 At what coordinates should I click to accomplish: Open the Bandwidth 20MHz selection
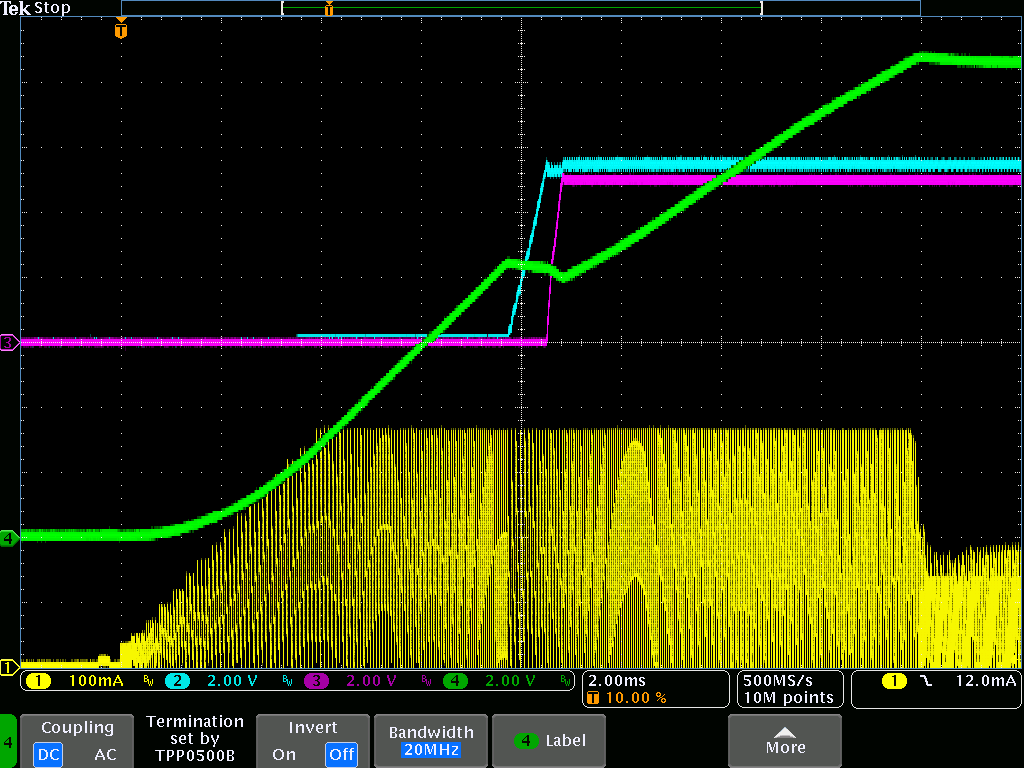click(431, 741)
